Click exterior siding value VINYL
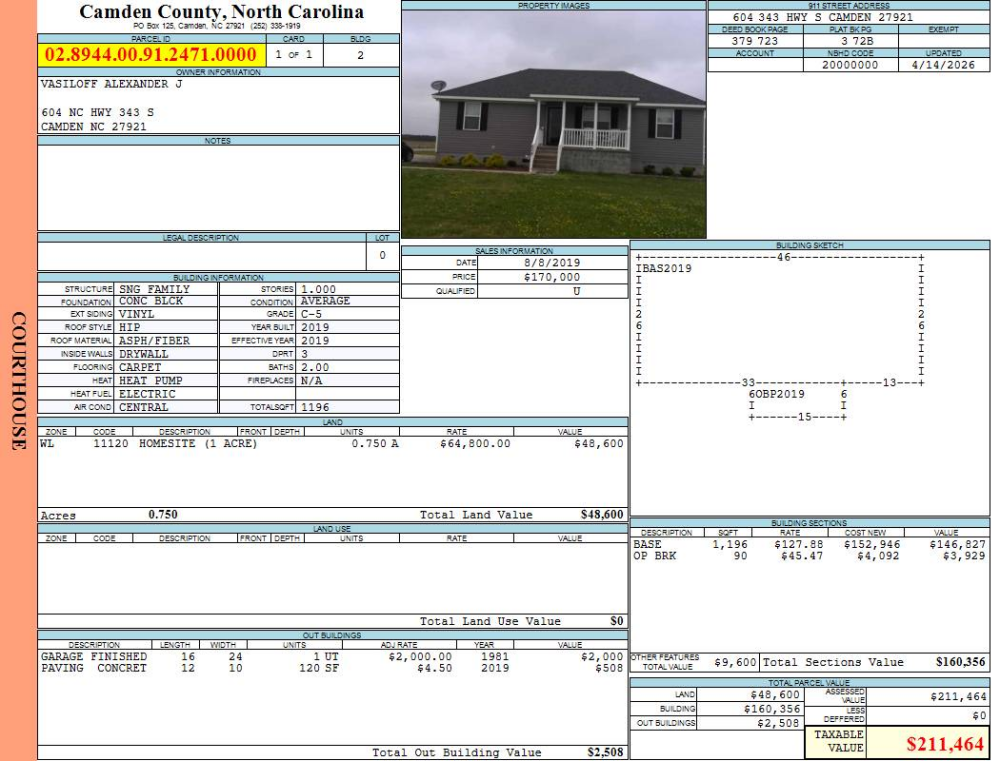This screenshot has height=761, width=1000. 136,314
